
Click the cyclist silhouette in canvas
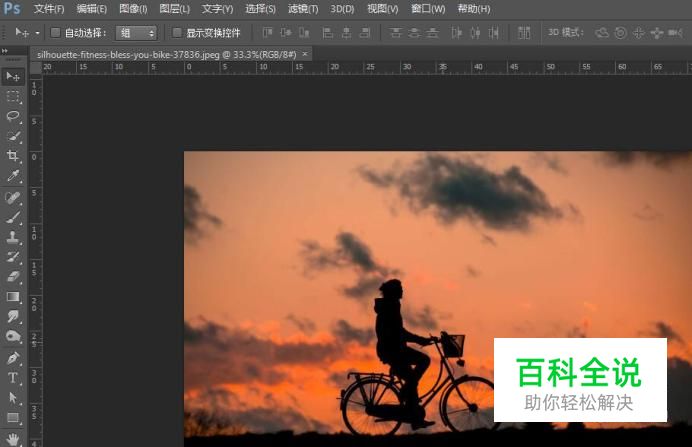tap(402, 353)
